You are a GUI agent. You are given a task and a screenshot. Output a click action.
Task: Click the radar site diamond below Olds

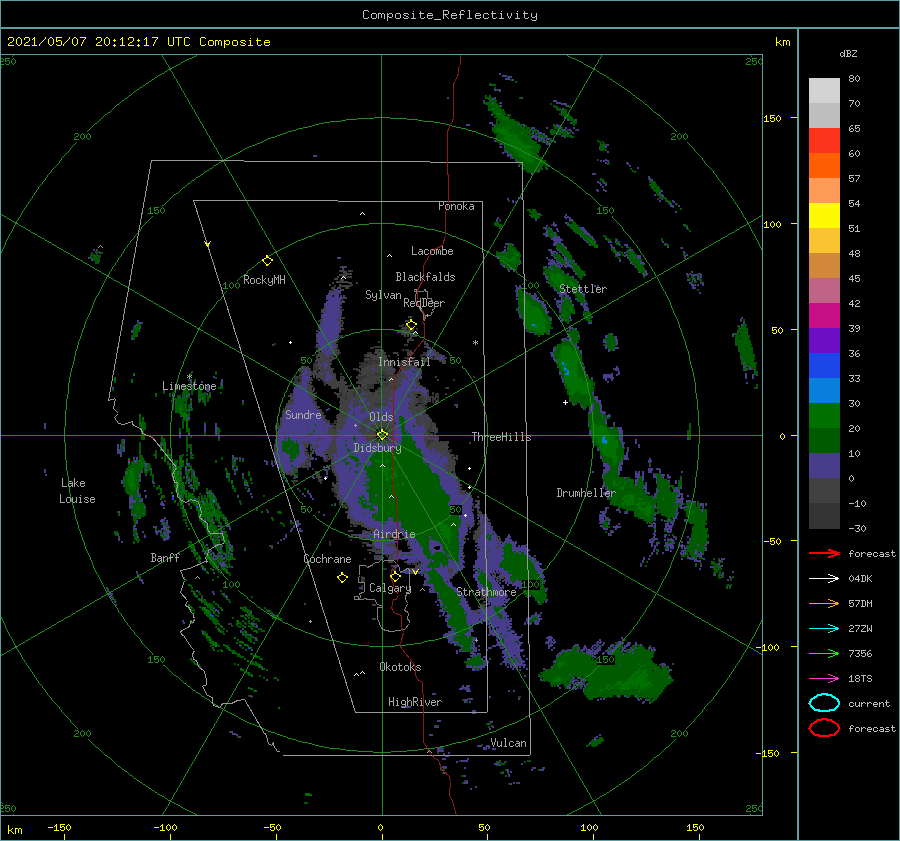click(x=382, y=435)
